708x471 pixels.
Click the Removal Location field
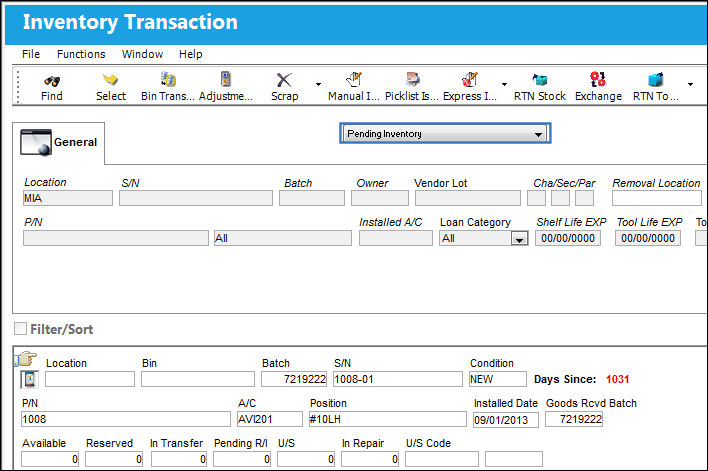[657, 198]
